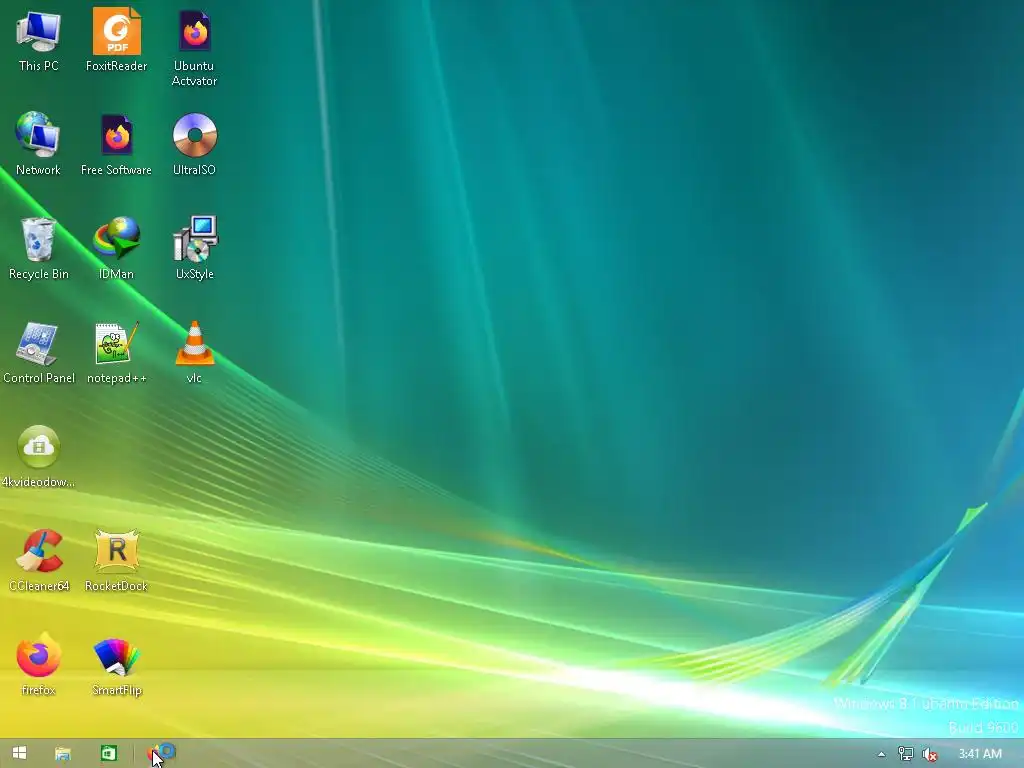Screen dimensions: 1024x768
Task: Open the Store app on the taskbar
Action: (x=108, y=754)
